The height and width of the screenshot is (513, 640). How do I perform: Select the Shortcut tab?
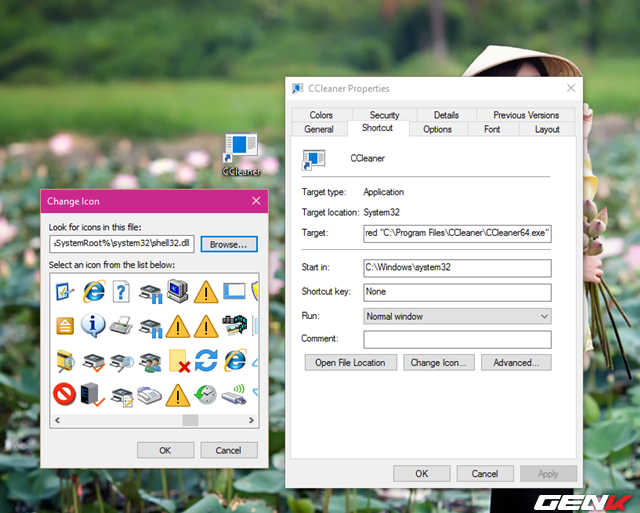tap(378, 128)
